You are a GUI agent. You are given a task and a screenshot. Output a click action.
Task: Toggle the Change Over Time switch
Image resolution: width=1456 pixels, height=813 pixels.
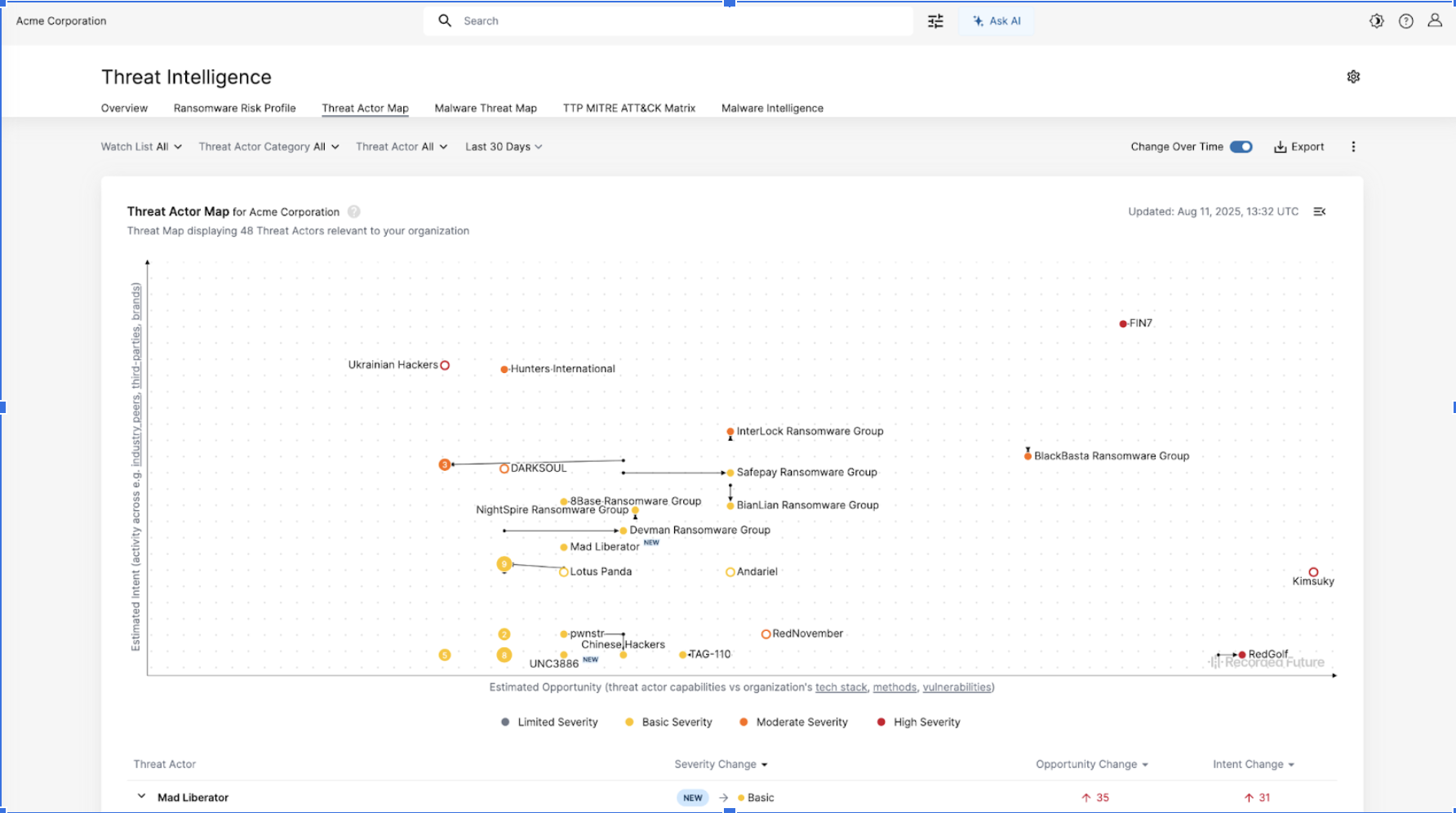(x=1241, y=147)
